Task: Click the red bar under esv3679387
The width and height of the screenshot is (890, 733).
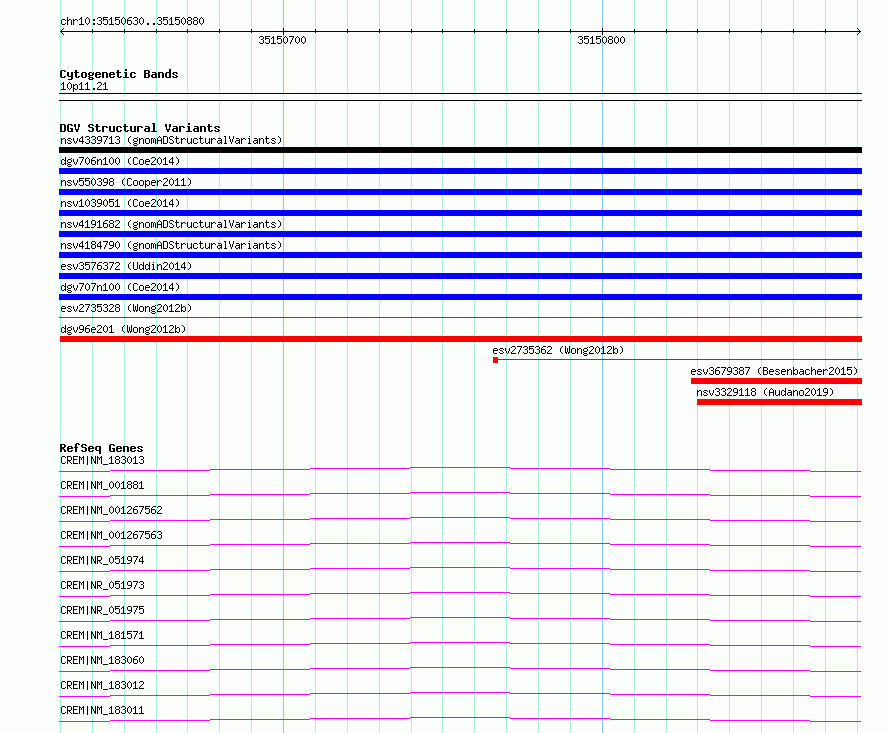Action: click(776, 381)
